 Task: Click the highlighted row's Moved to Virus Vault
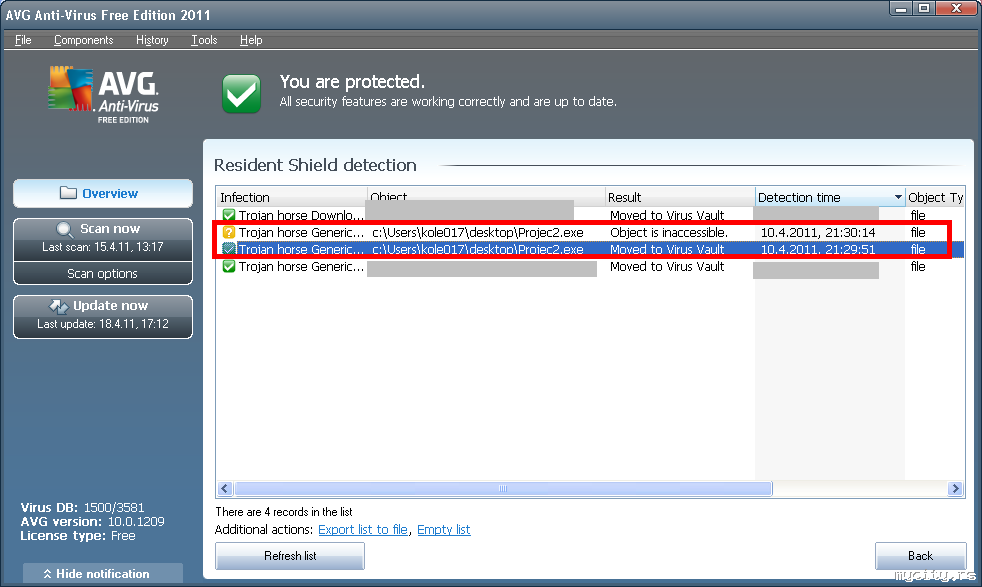coord(667,249)
